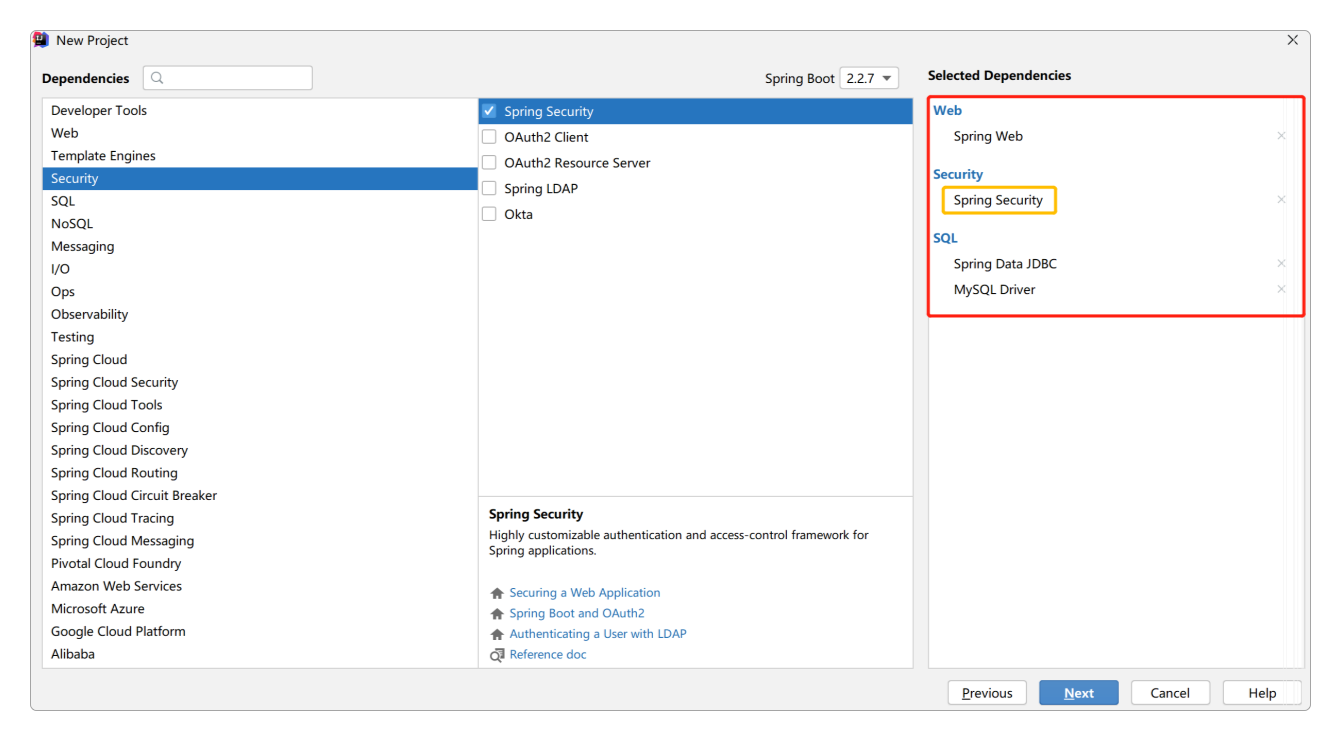Open the Spring Cloud Discovery category
The height and width of the screenshot is (741, 1341).
(x=260, y=450)
